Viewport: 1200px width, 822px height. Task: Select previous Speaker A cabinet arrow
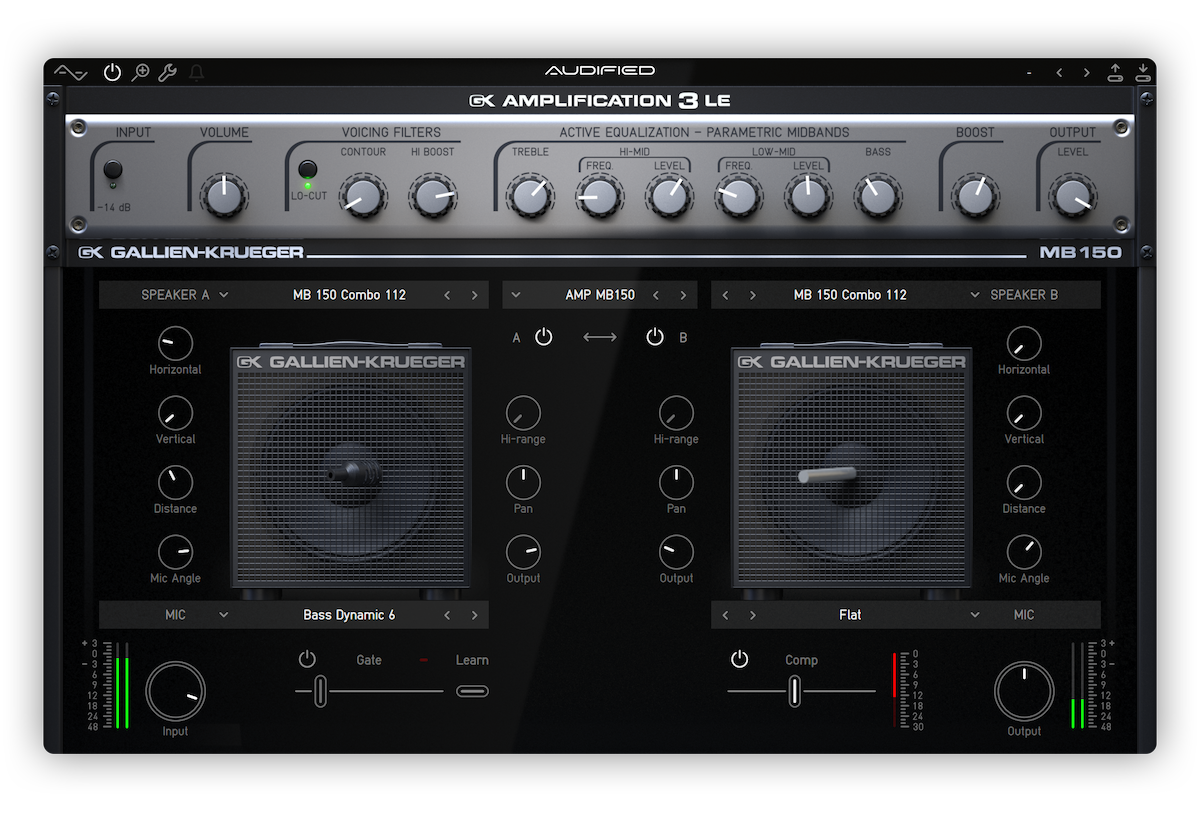point(447,295)
